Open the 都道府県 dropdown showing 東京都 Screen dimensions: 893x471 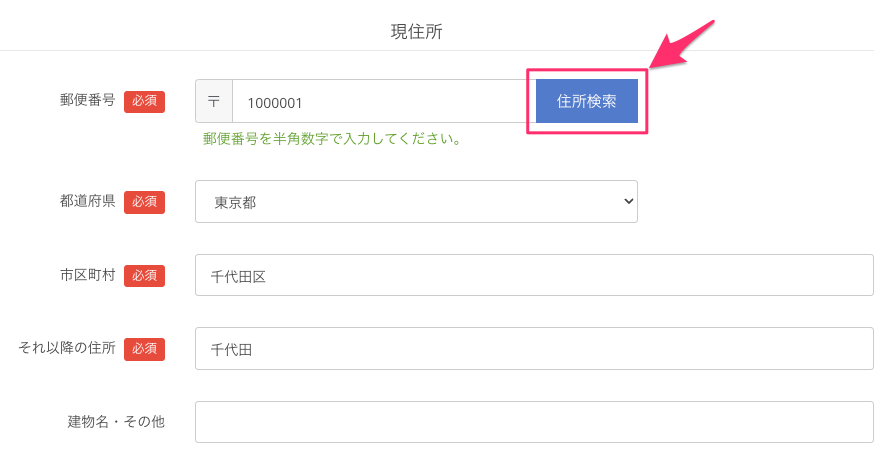[416, 201]
